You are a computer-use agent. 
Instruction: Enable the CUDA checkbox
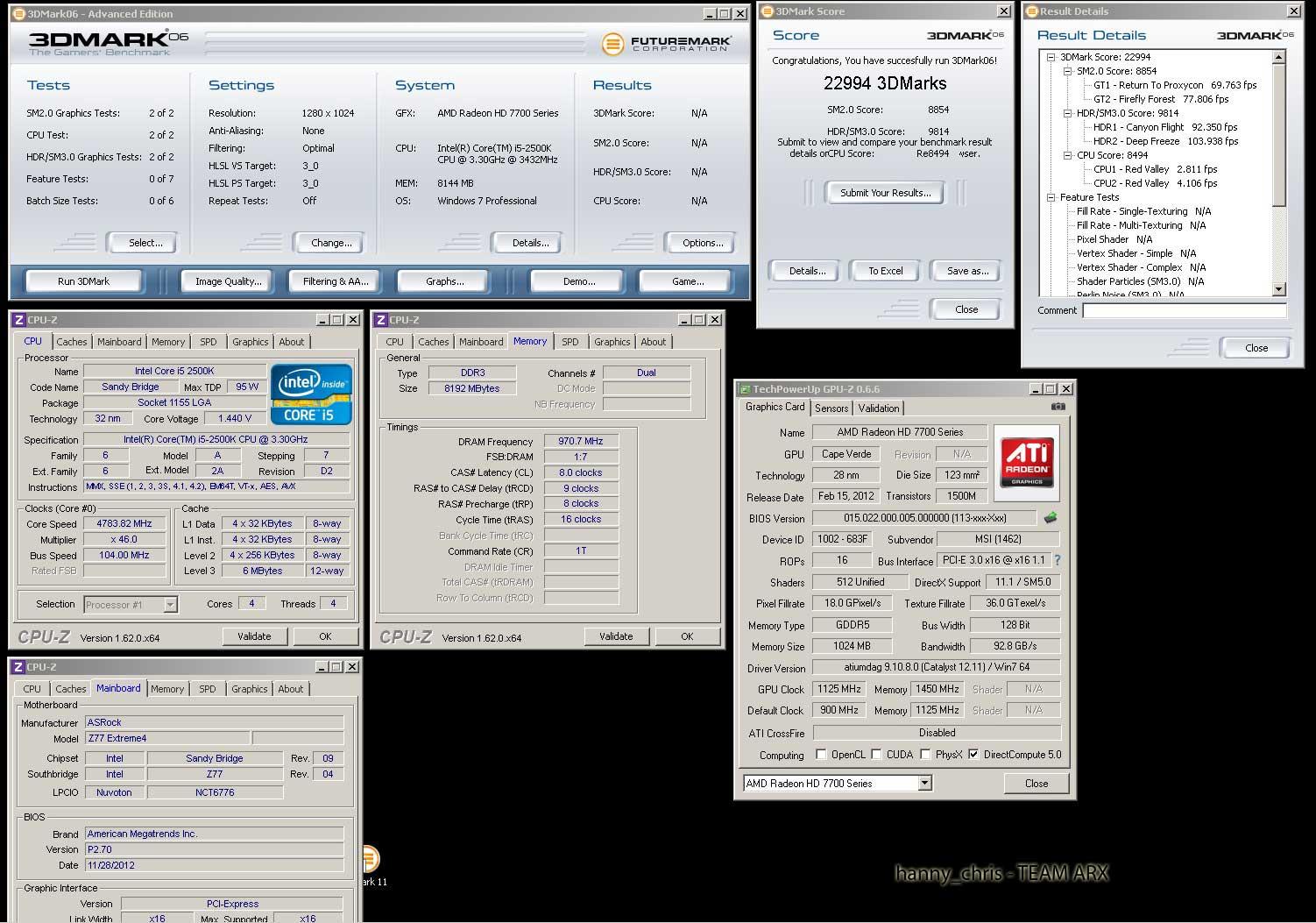pyautogui.click(x=876, y=754)
